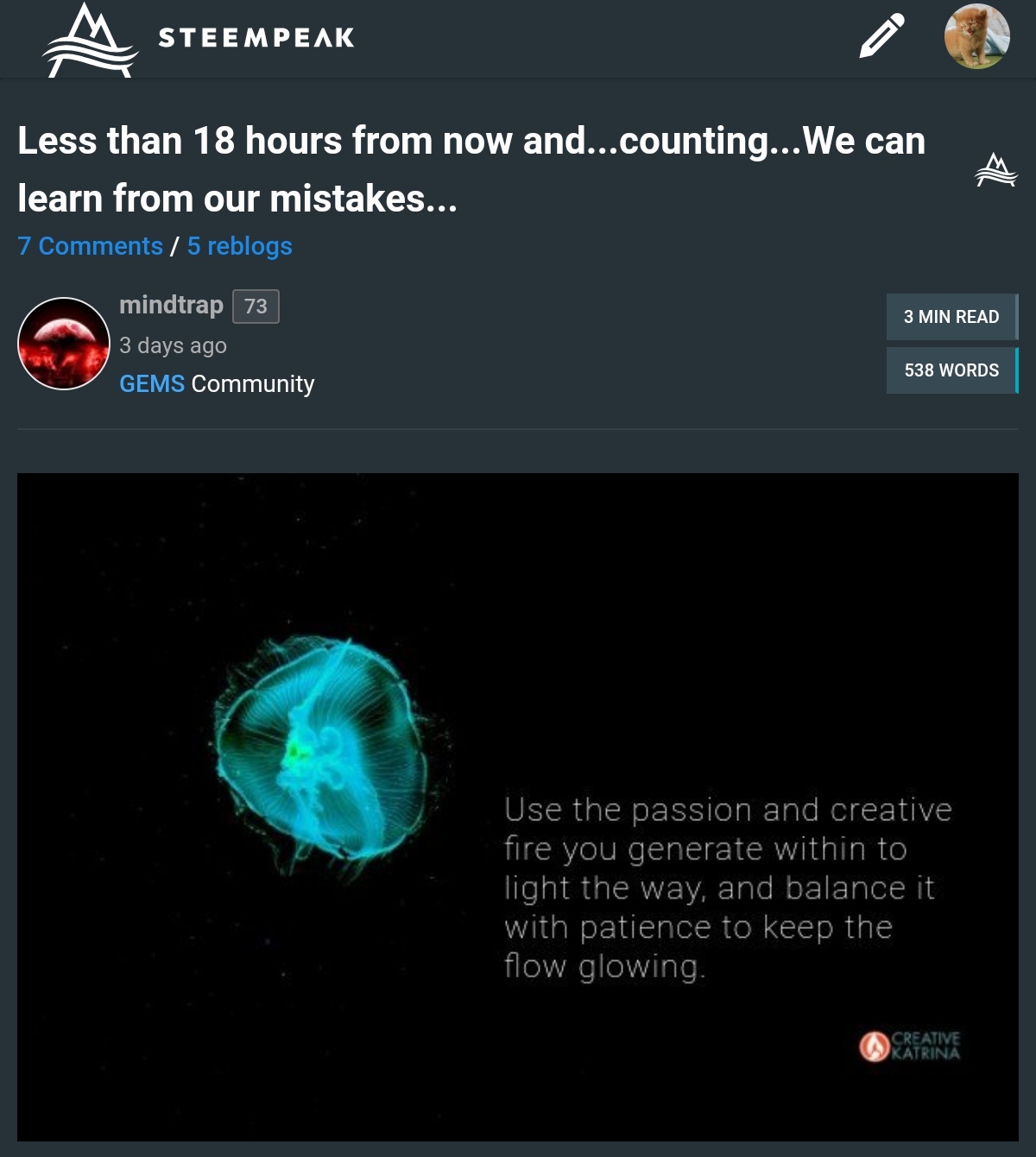Click the quote text in image

(728, 888)
